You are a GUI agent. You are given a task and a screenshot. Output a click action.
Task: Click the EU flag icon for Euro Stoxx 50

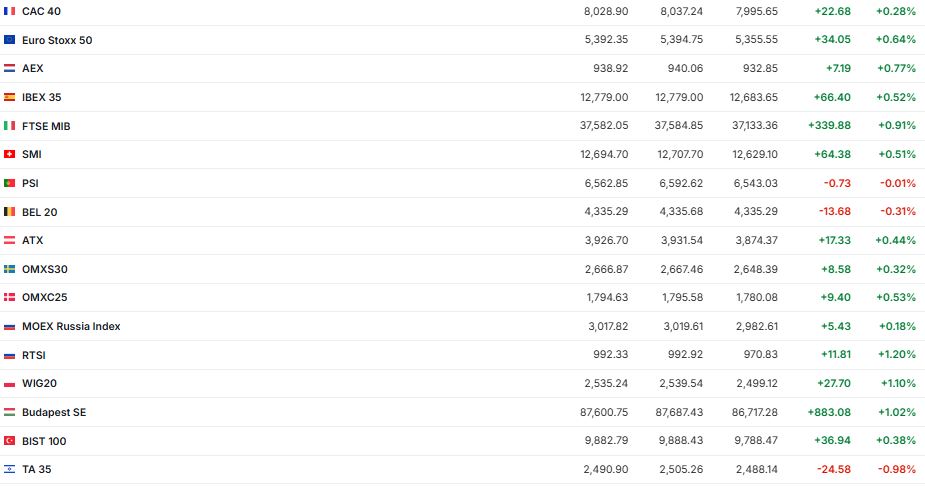[9, 40]
